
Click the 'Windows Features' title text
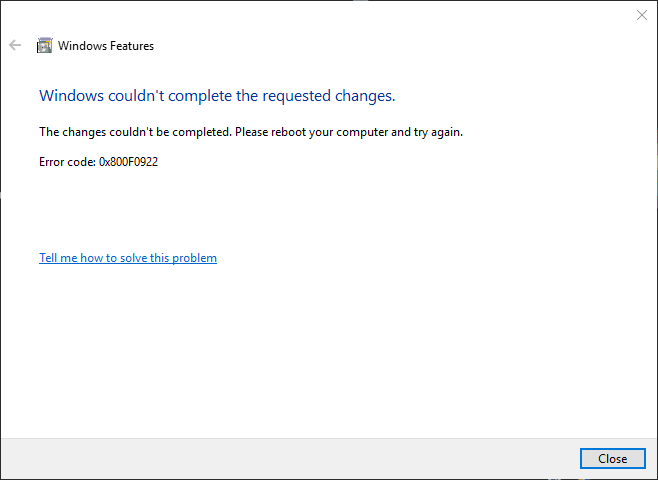pos(106,45)
